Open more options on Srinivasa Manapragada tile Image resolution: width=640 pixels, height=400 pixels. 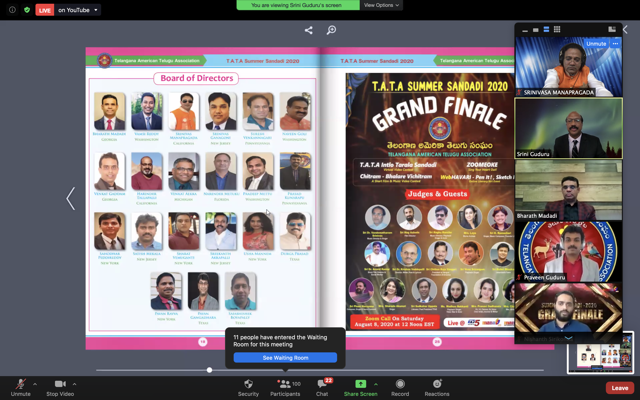(615, 43)
